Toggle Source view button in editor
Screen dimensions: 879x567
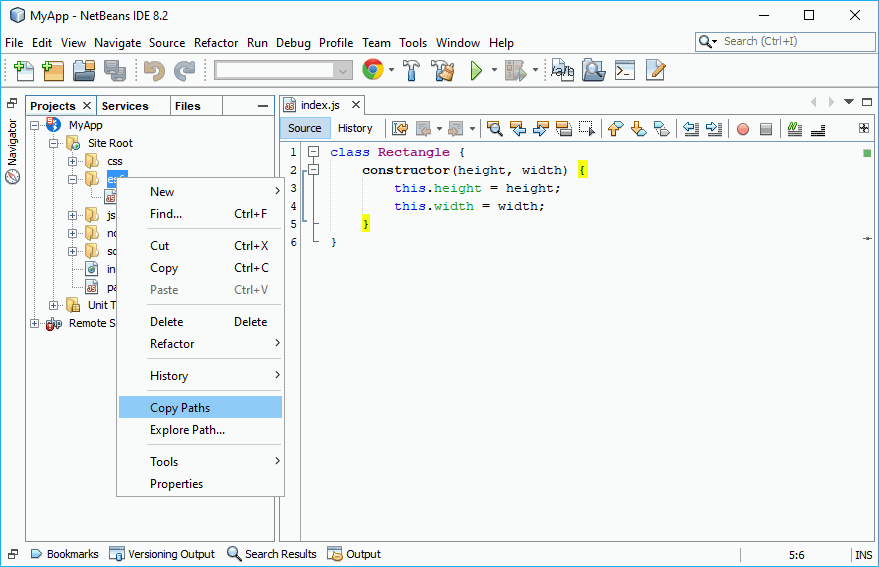point(305,128)
